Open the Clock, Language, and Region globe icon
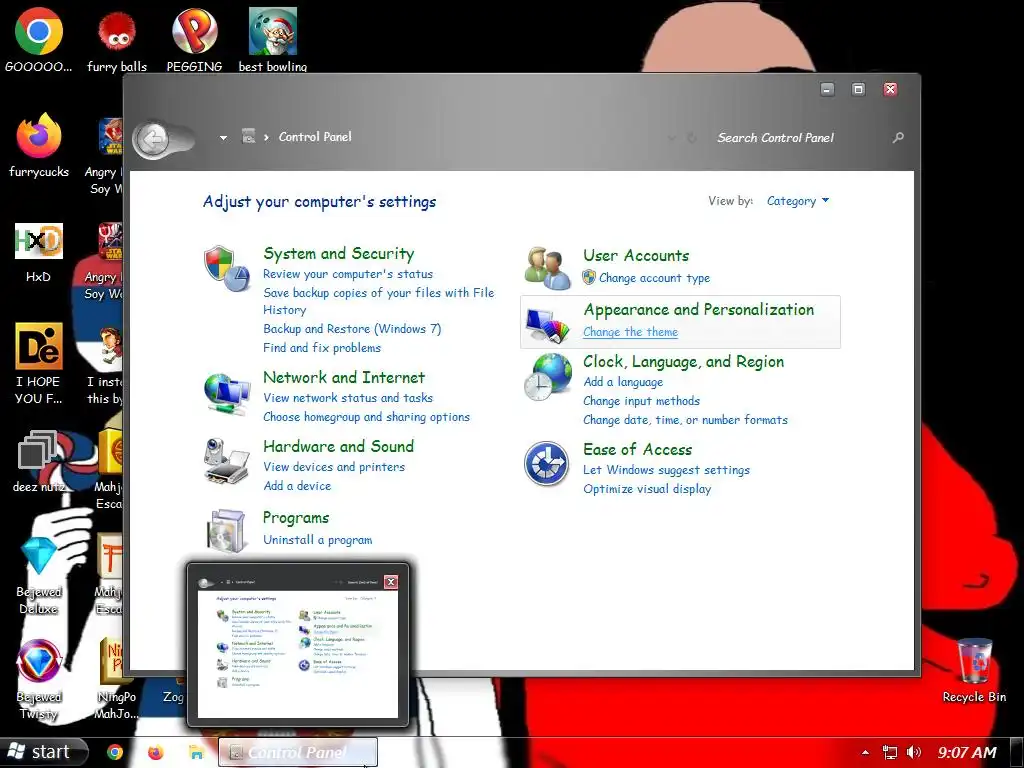This screenshot has height=768, width=1024. click(x=547, y=377)
